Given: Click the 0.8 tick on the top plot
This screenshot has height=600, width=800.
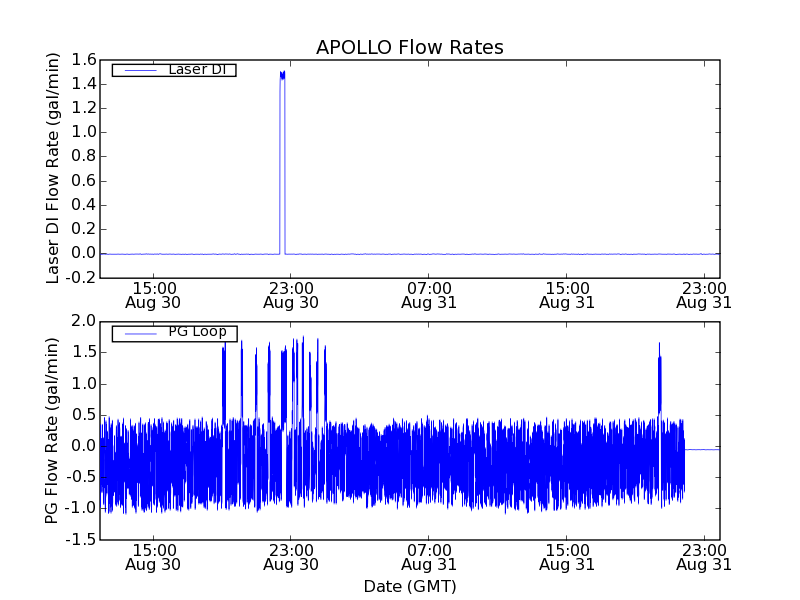Looking at the screenshot, I should click(84, 156).
